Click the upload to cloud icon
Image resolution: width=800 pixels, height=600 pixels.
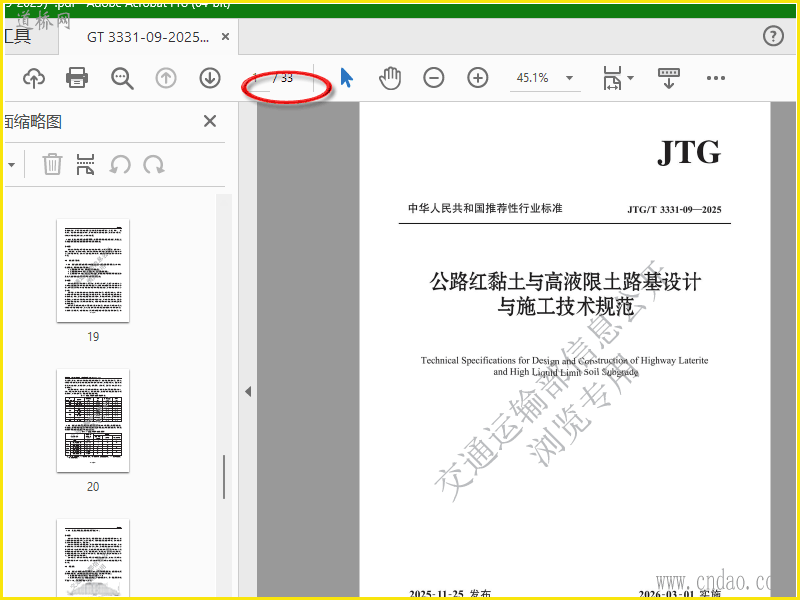pyautogui.click(x=34, y=78)
